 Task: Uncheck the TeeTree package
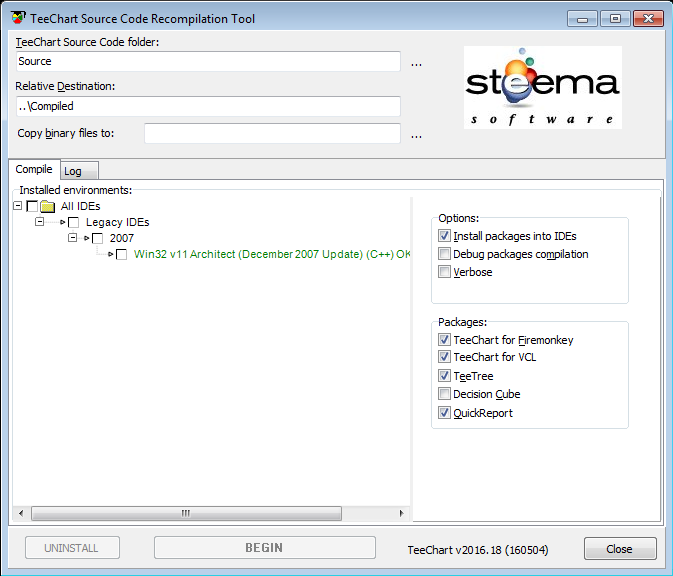(444, 376)
